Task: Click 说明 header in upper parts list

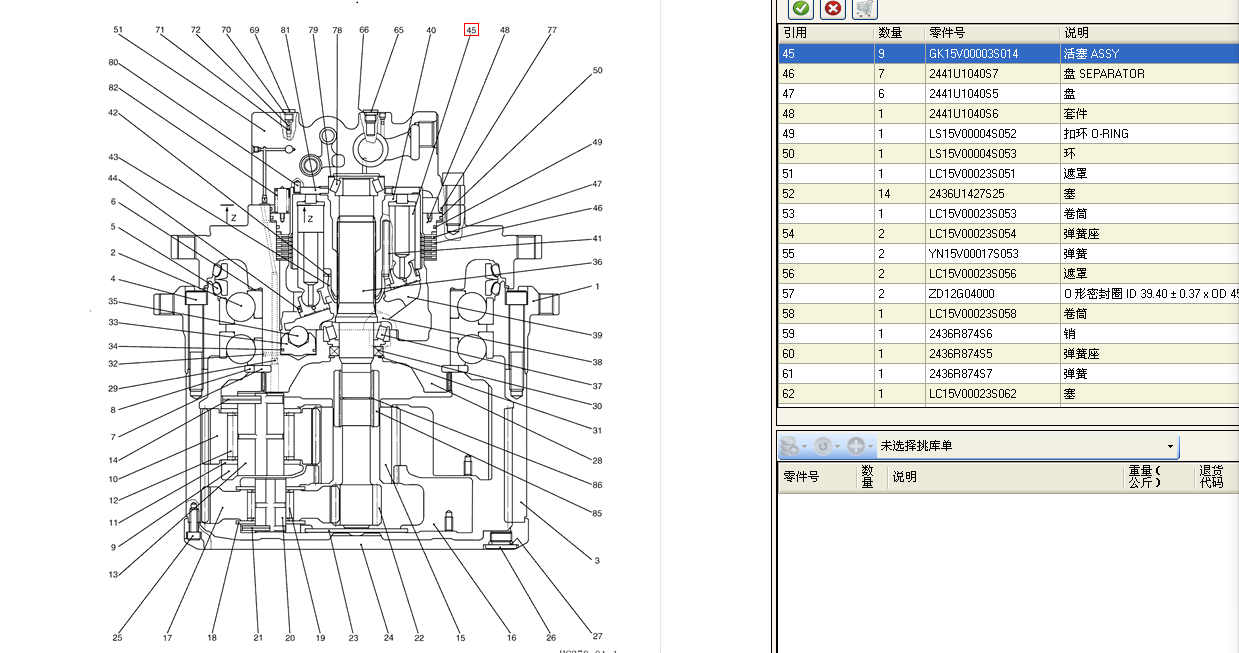Action: [x=1149, y=34]
